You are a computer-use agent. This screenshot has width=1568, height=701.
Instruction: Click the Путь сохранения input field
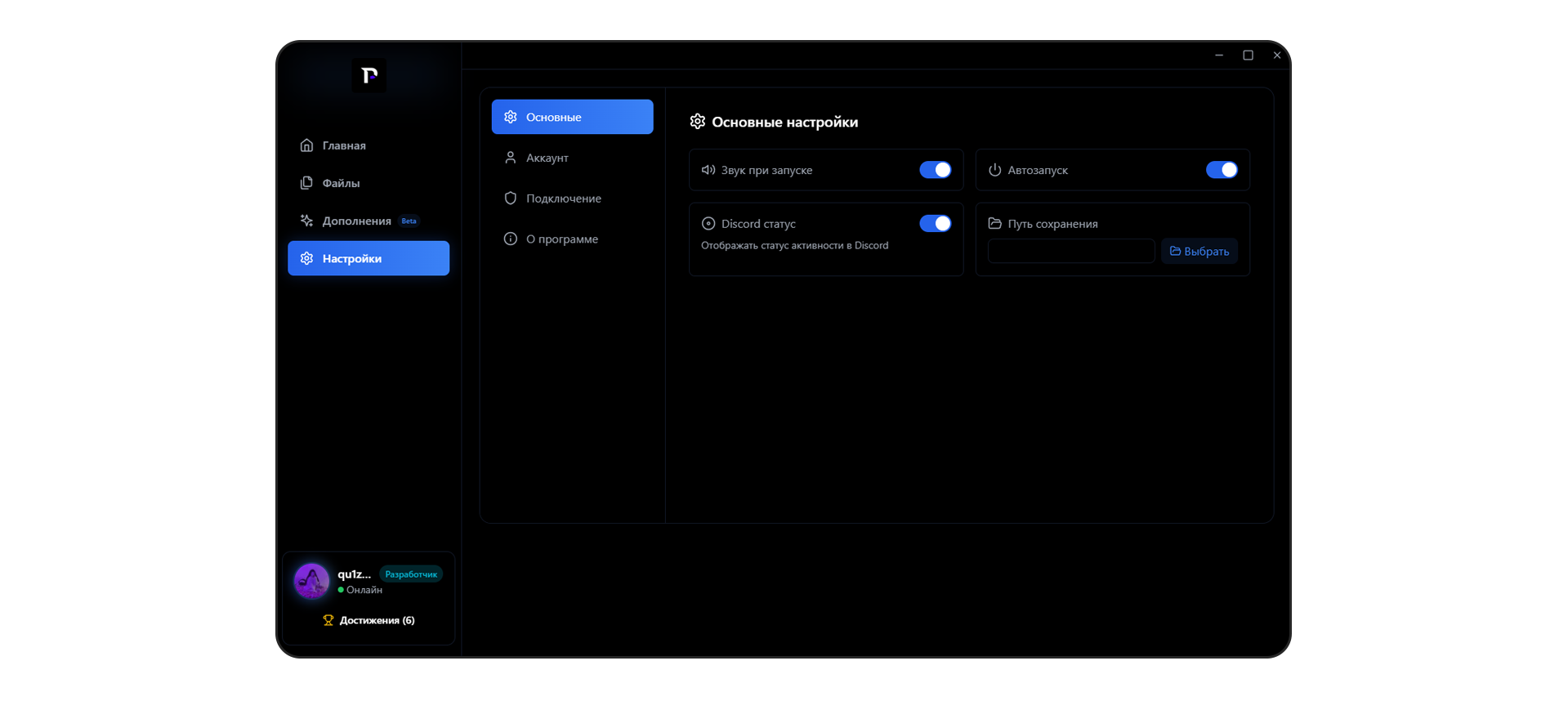point(1071,251)
